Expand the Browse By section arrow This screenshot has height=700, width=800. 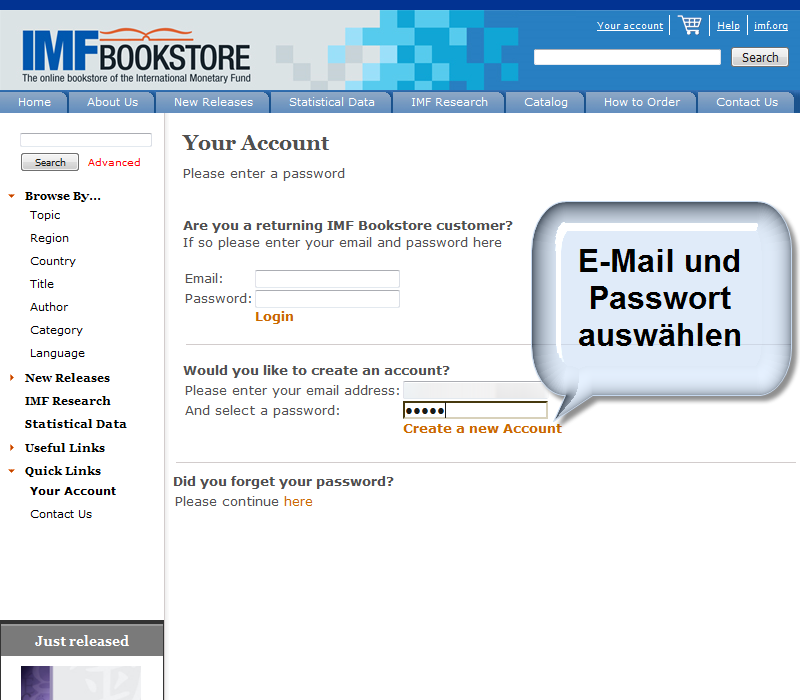(12, 196)
